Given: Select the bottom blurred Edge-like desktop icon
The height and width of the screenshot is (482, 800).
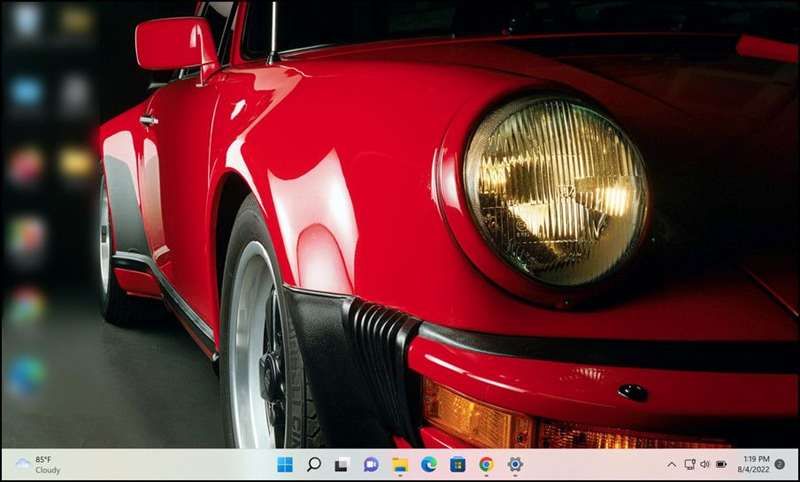Looking at the screenshot, I should click(27, 375).
